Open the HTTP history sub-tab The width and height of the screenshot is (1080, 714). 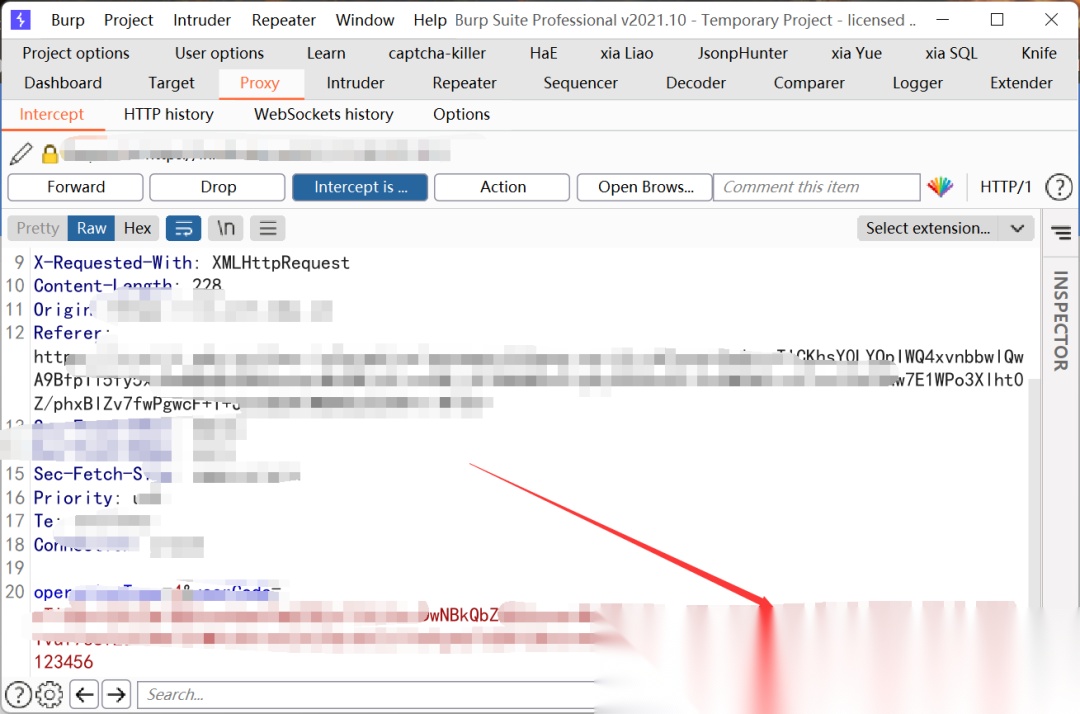pos(169,114)
